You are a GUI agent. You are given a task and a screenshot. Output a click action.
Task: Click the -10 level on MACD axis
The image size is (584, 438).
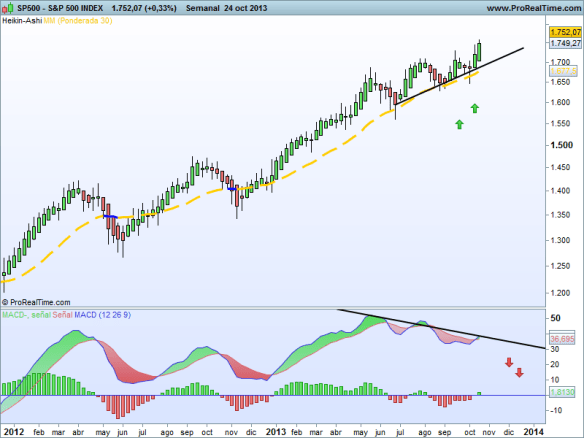coord(556,410)
